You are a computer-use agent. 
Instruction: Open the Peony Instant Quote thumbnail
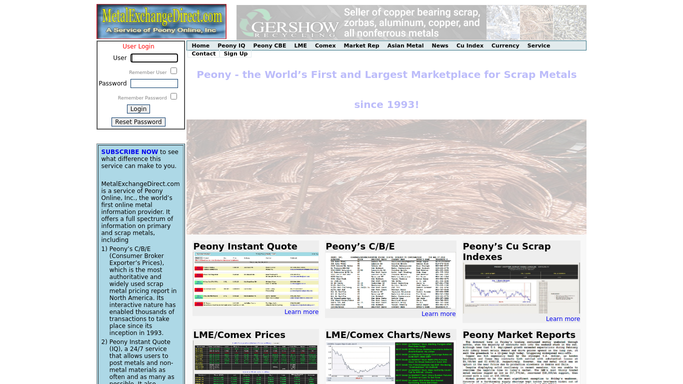[256, 280]
